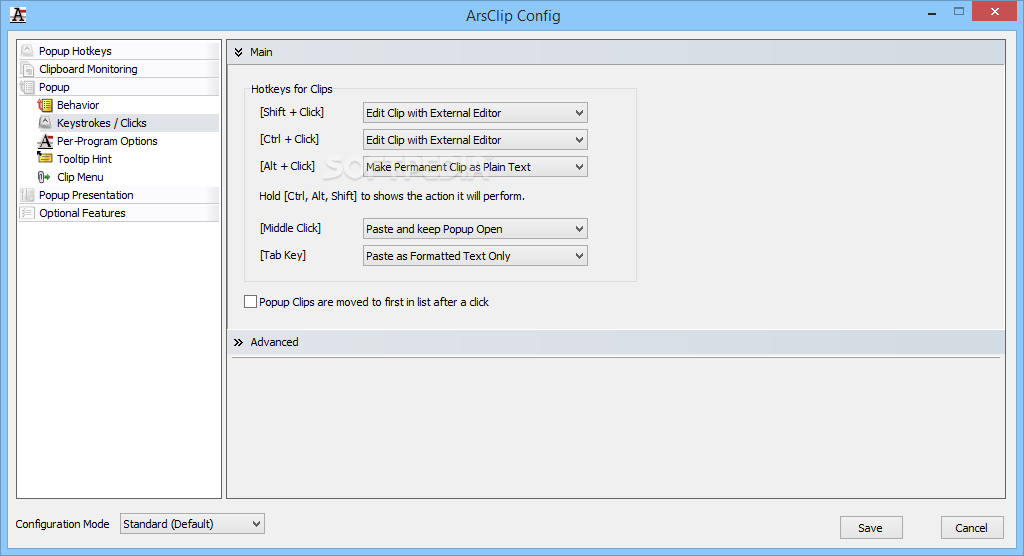This screenshot has width=1024, height=556.
Task: Click the [Shift + Click] label
Action: pos(291,112)
